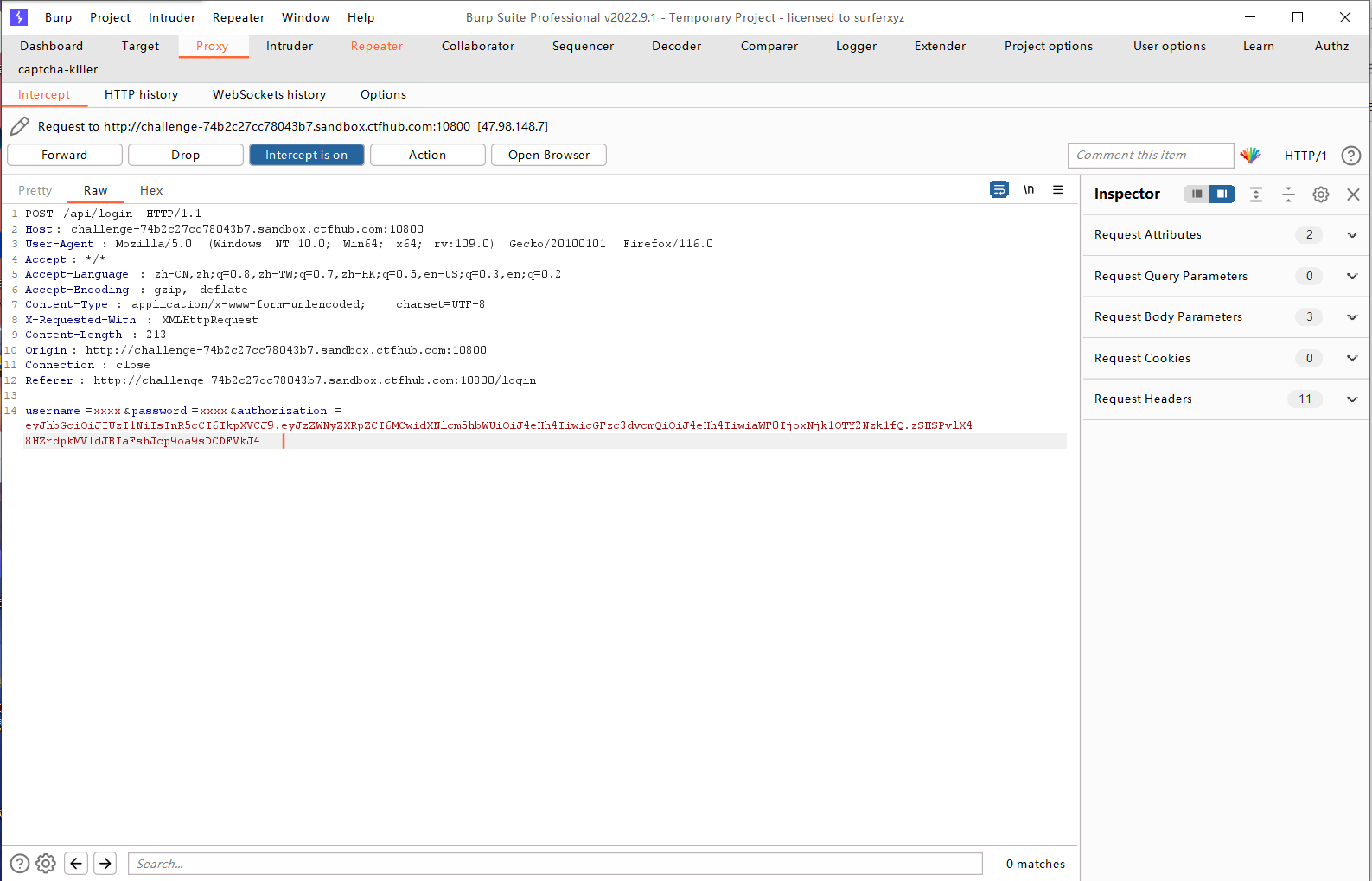Click the HTTP/1 protocol button
Viewport: 1372px width, 881px height.
pyautogui.click(x=1305, y=156)
